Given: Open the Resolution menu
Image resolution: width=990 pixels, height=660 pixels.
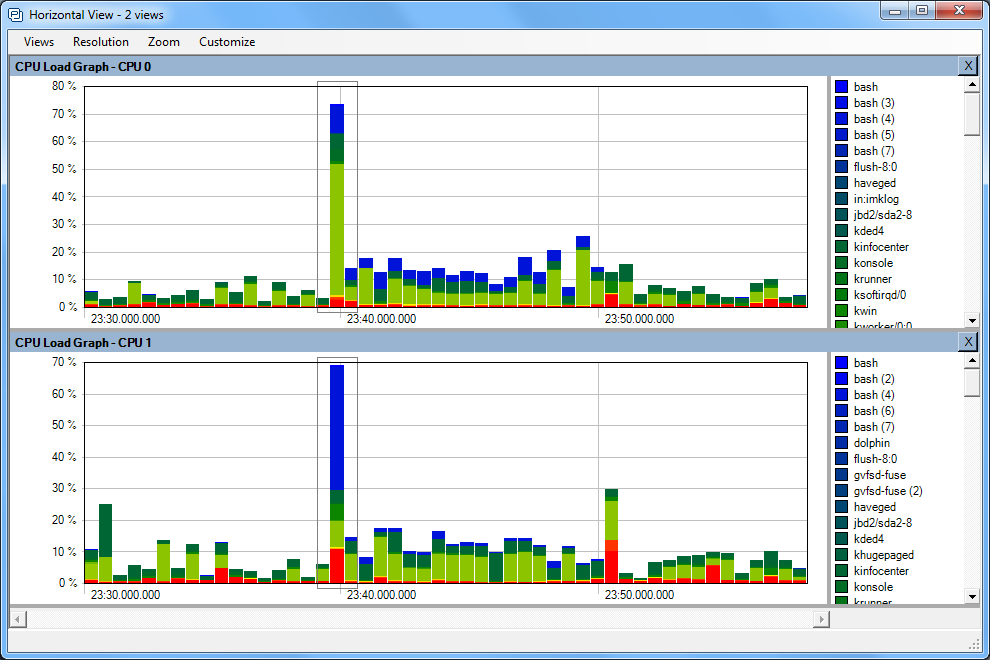Looking at the screenshot, I should tap(100, 42).
